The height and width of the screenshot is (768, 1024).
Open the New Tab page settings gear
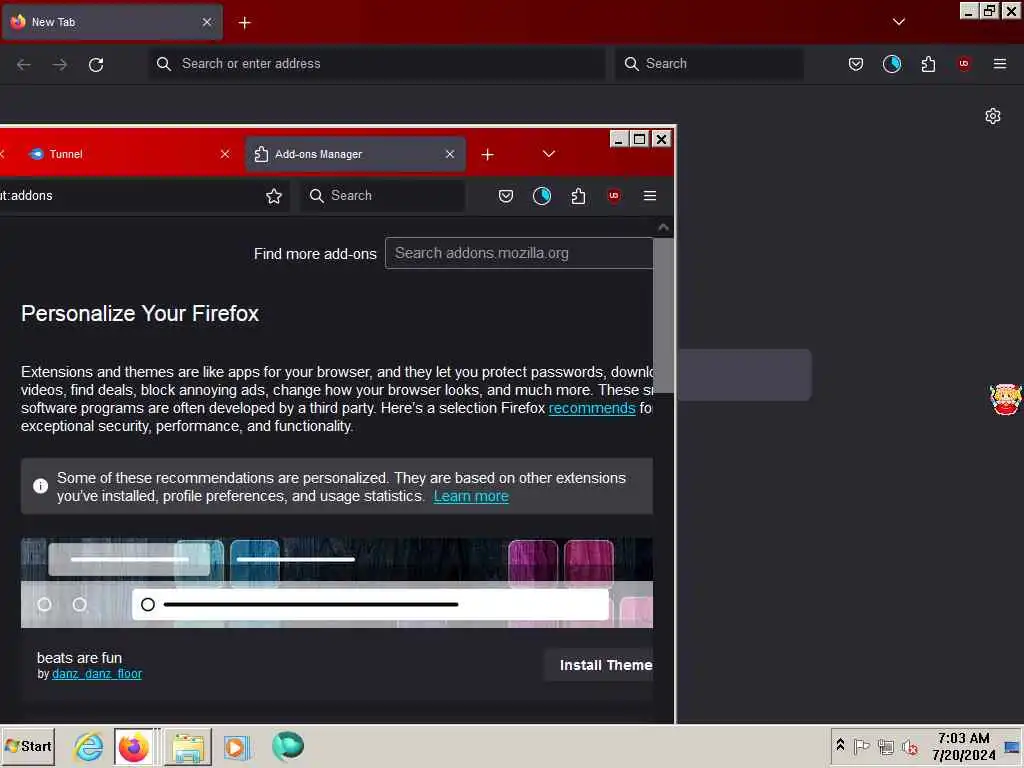(x=993, y=116)
